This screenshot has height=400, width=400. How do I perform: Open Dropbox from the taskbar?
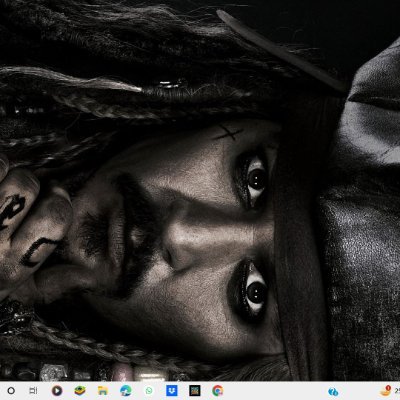coord(172,390)
